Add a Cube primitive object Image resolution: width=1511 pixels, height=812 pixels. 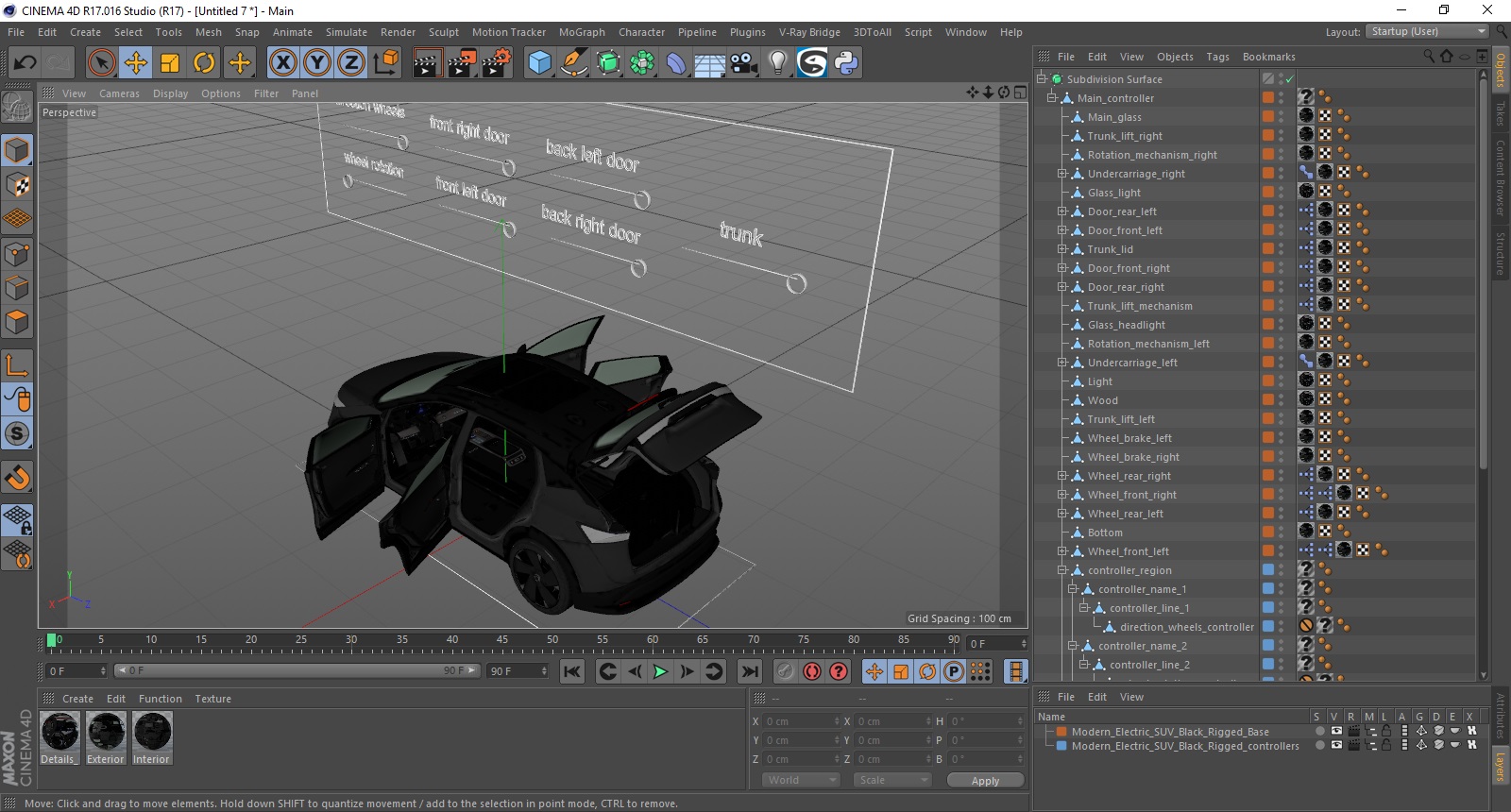click(539, 63)
